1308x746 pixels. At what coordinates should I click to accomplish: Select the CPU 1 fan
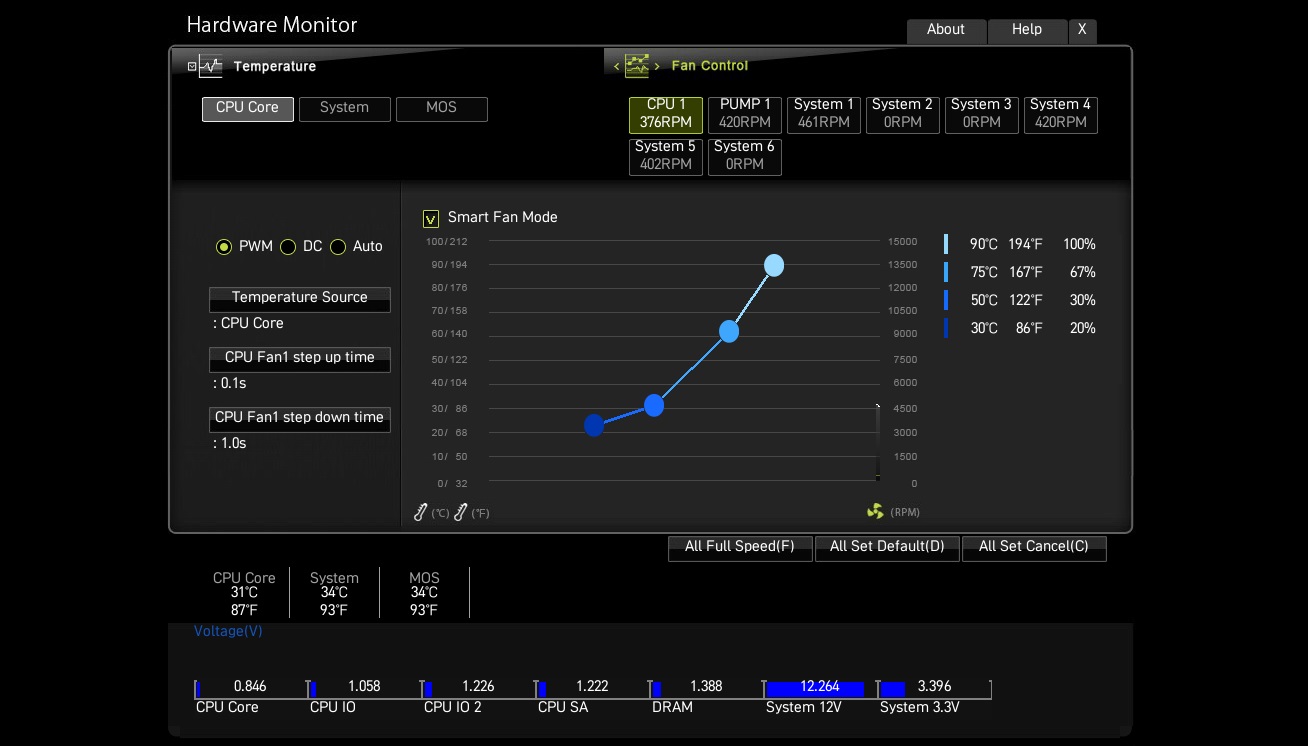pyautogui.click(x=666, y=114)
